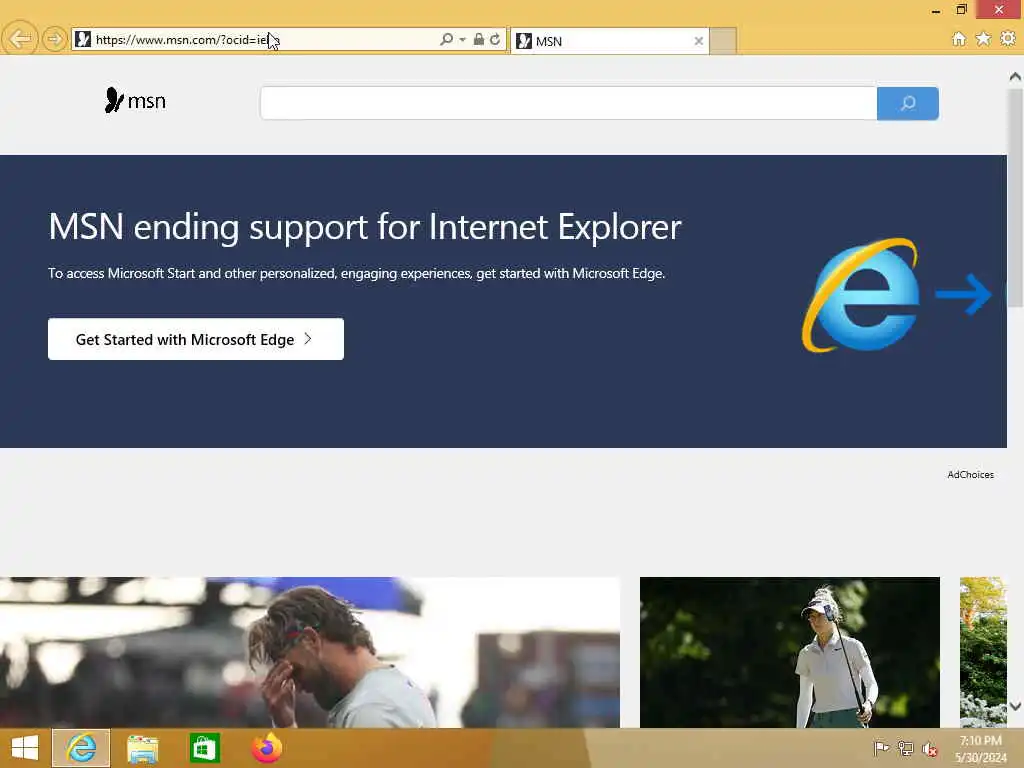Click the Internet Explorer logo graphic
This screenshot has height=768, width=1024.
click(x=861, y=295)
